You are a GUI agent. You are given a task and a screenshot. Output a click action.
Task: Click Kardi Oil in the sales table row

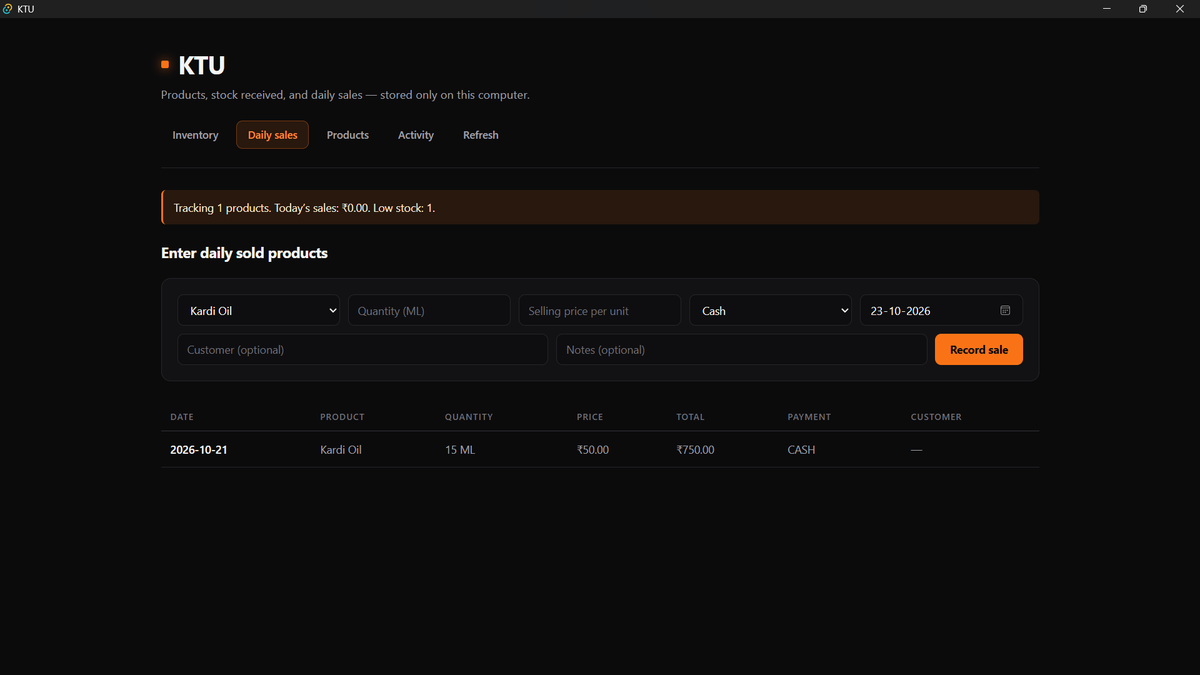341,450
